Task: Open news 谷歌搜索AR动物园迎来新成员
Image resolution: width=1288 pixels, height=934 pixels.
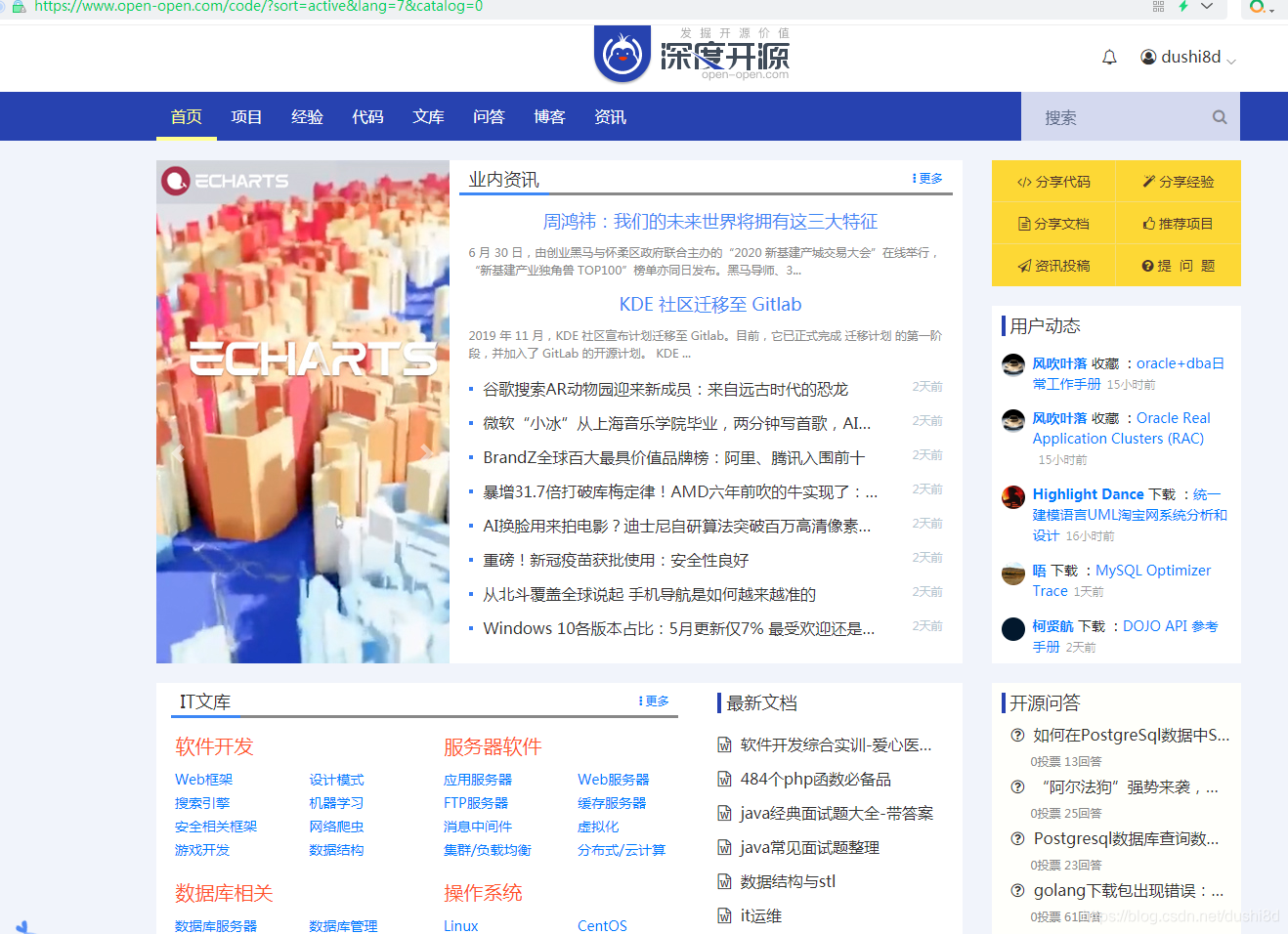Action: point(665,389)
